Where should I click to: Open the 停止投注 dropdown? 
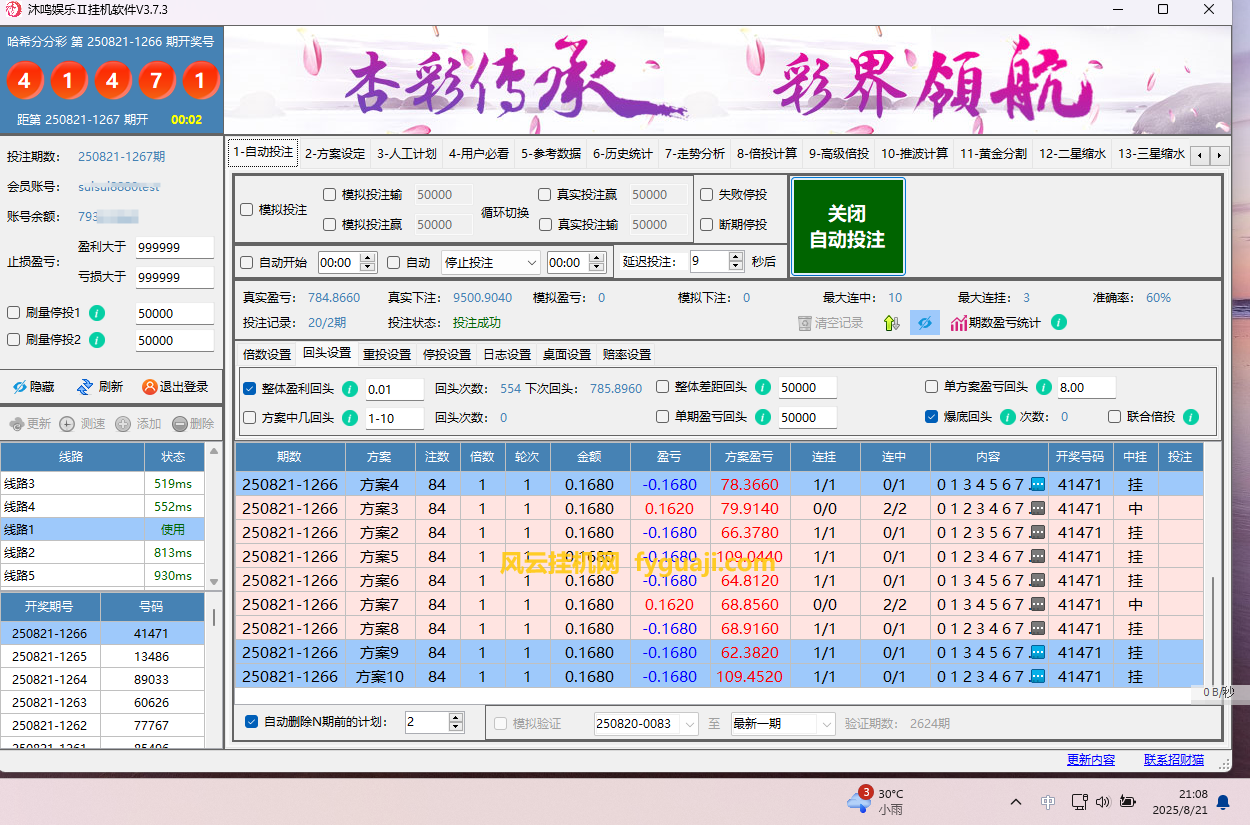click(490, 263)
